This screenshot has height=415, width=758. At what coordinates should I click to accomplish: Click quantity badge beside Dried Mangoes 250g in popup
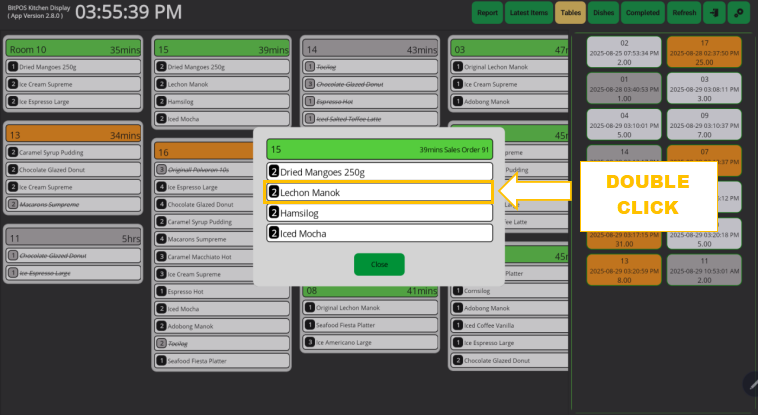(274, 172)
